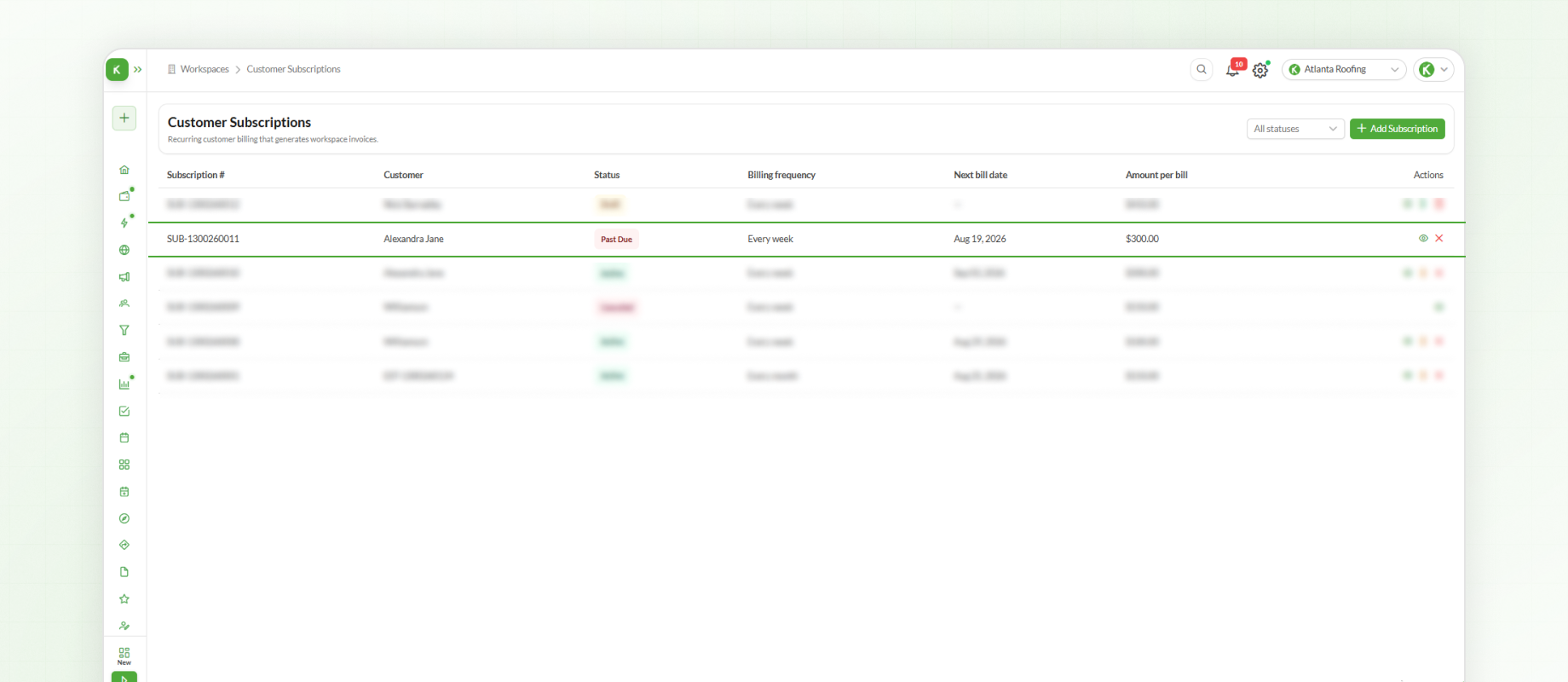Click the Every week billing frequency cell
The image size is (1568, 682).
point(770,239)
